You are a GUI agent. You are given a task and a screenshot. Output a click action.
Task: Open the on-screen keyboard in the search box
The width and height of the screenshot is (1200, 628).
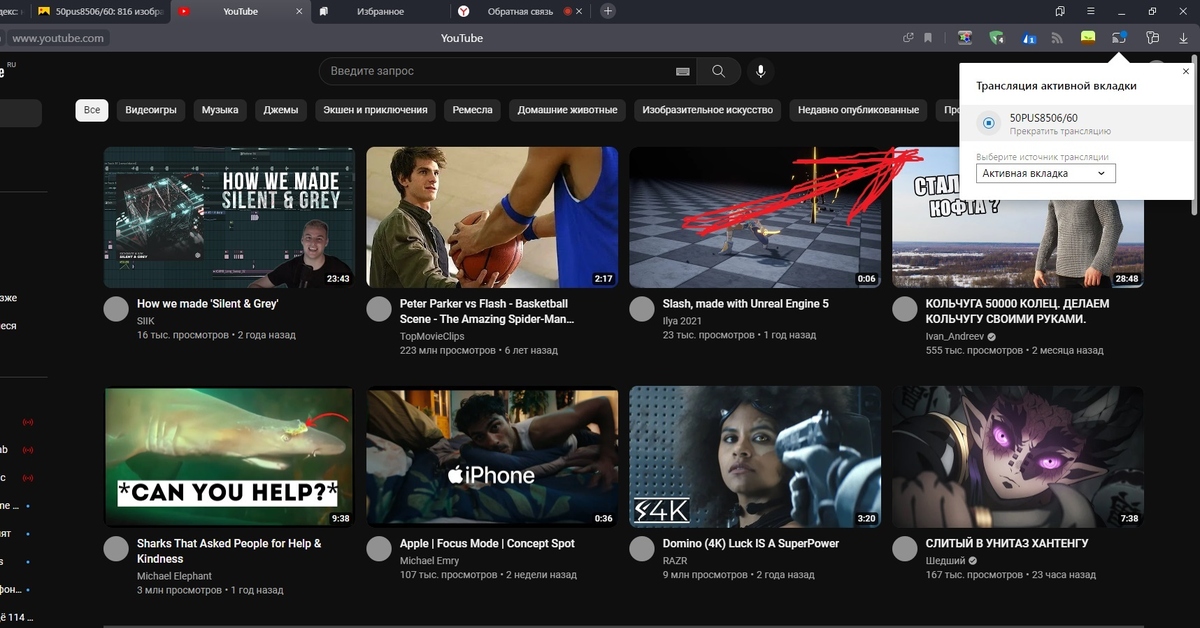pos(683,72)
